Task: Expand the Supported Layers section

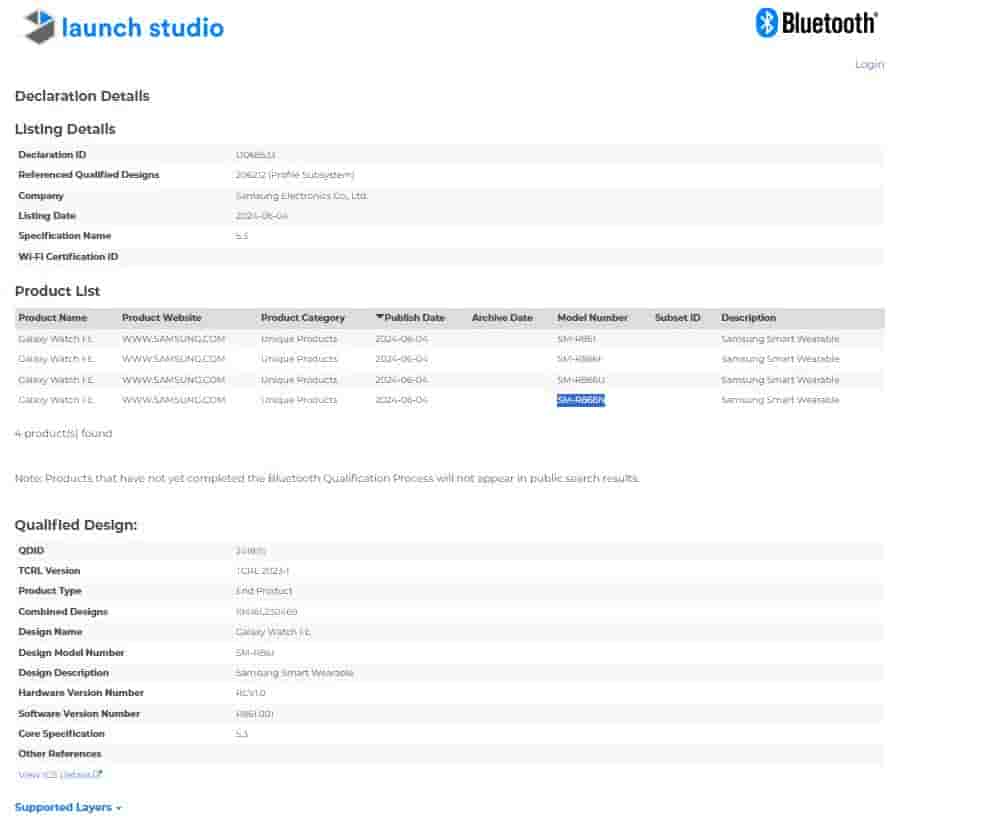Action: click(x=68, y=807)
